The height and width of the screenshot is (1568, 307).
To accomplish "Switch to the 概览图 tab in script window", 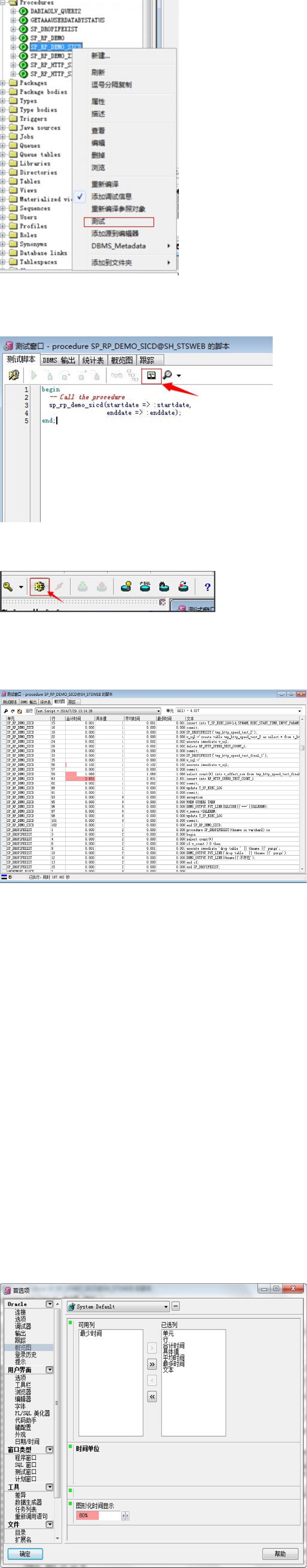I will click(122, 360).
